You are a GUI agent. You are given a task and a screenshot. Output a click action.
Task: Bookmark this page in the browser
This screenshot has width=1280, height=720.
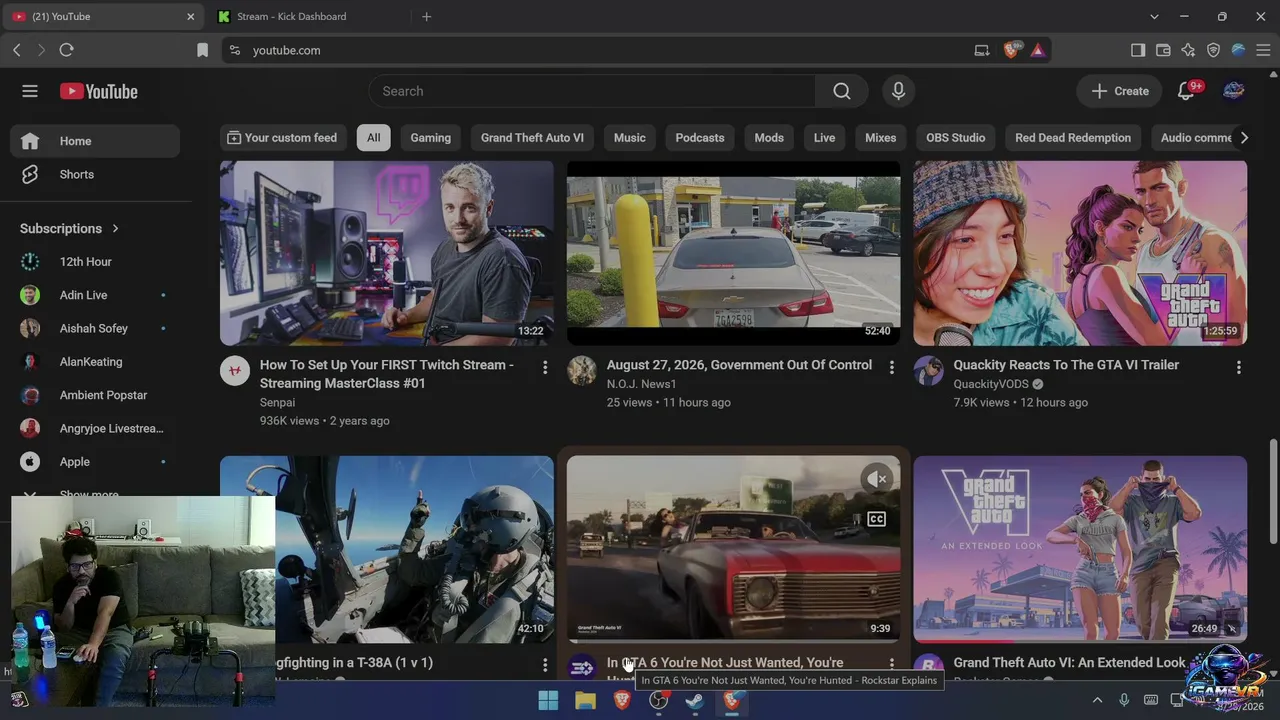(x=202, y=50)
